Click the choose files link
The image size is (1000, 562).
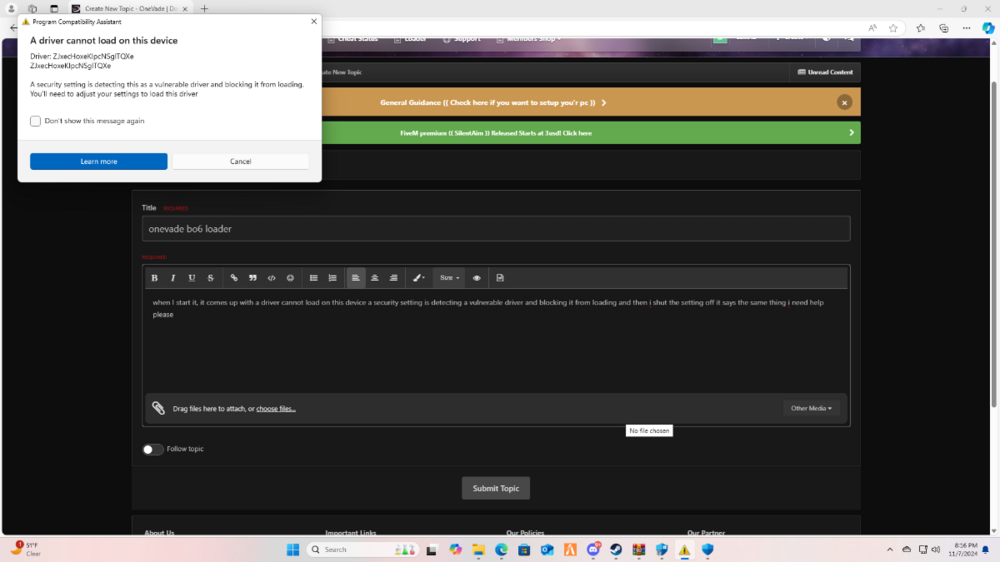(x=276, y=409)
